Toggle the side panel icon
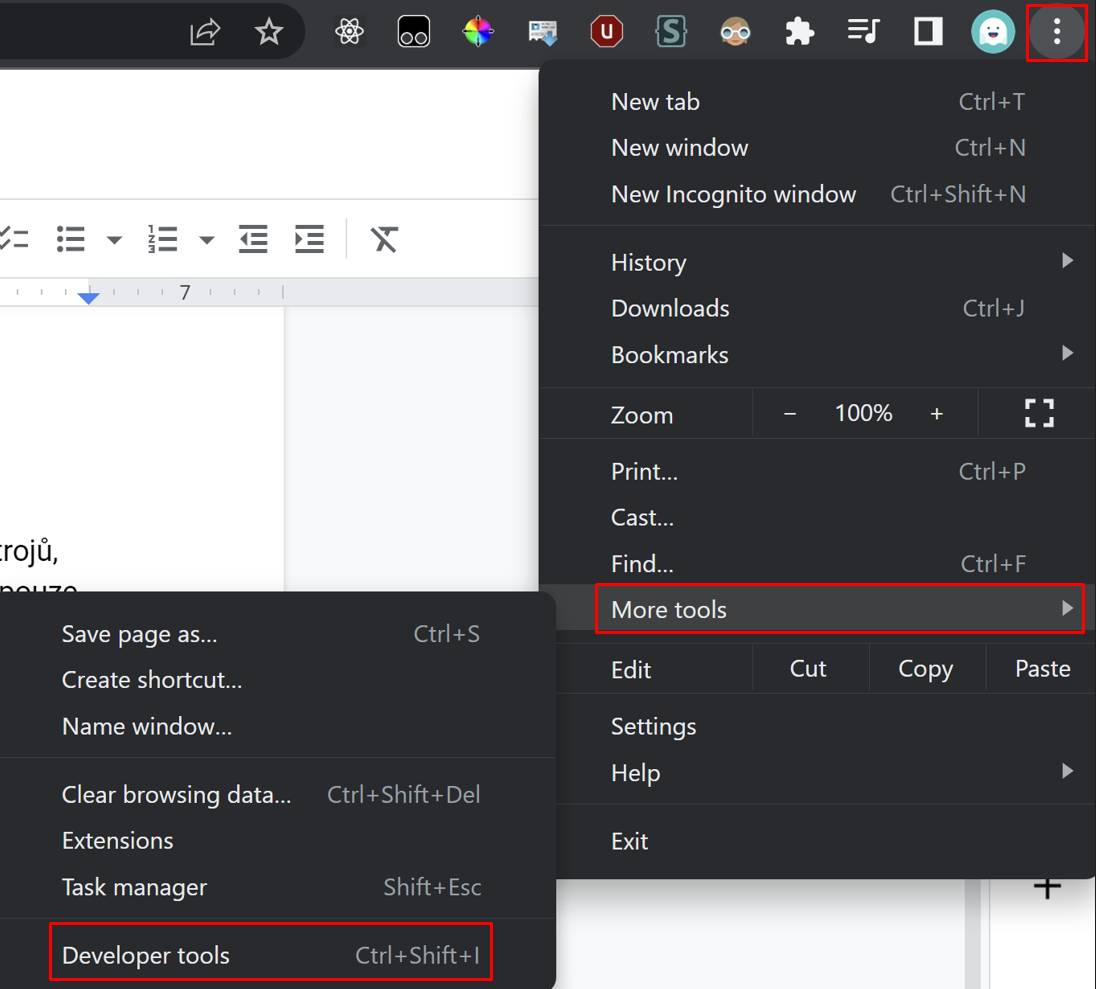Screen dimensions: 1096x989 pyautogui.click(x=928, y=33)
